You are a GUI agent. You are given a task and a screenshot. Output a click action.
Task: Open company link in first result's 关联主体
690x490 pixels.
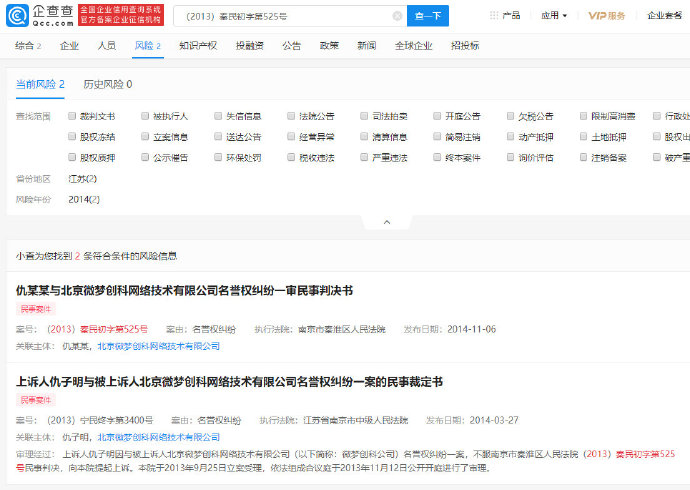158,347
